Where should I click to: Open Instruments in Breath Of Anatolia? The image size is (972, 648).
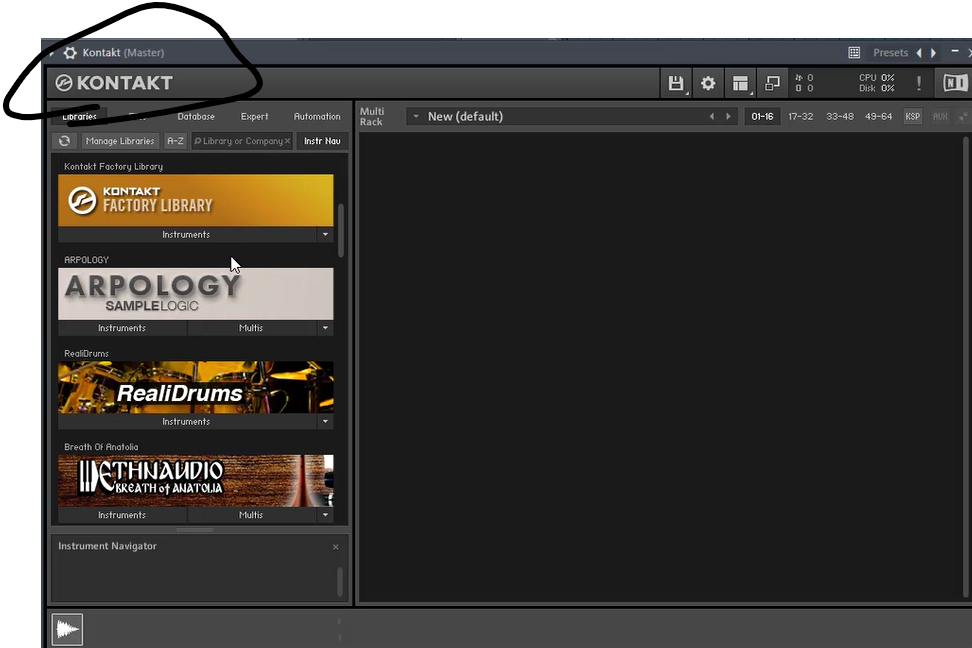click(122, 515)
